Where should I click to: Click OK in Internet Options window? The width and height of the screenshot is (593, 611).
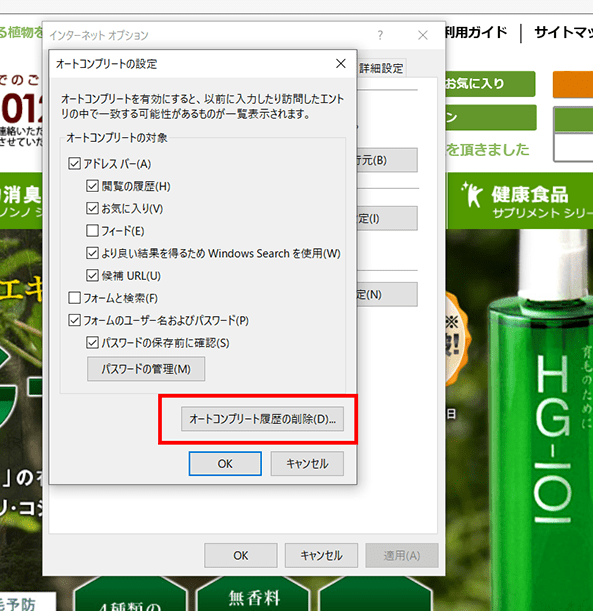240,555
